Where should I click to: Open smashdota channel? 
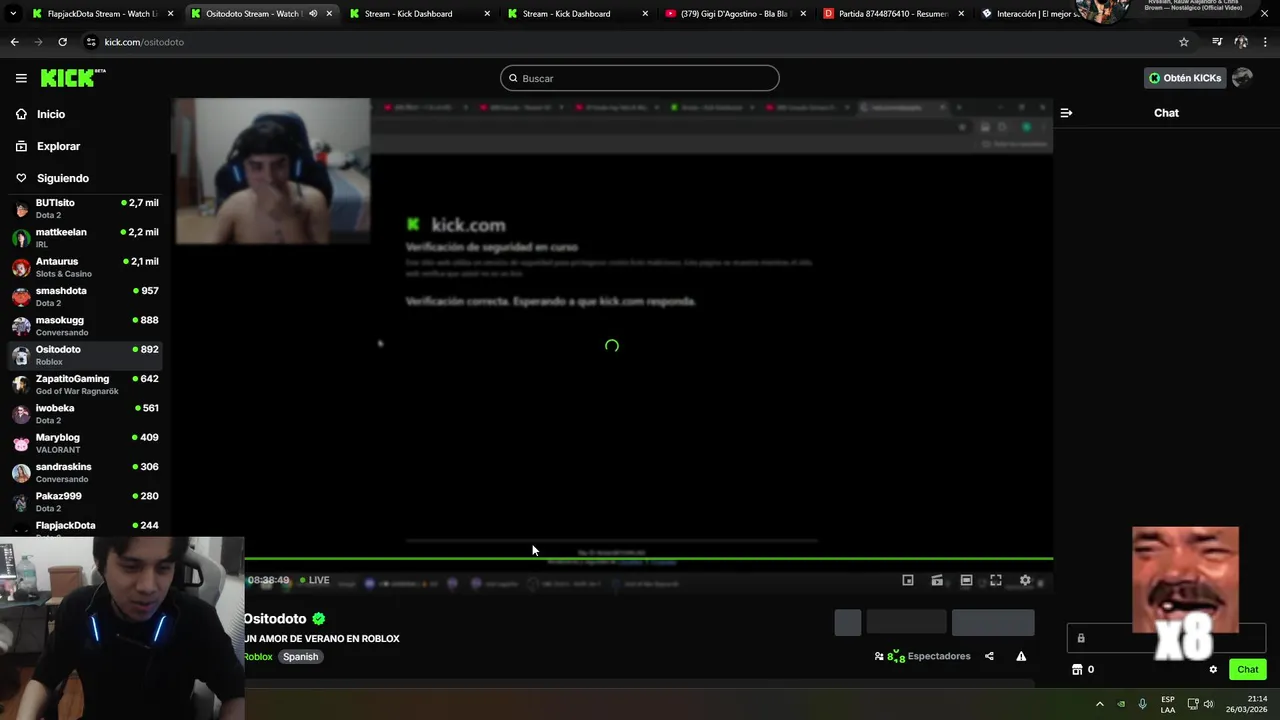tap(87, 296)
